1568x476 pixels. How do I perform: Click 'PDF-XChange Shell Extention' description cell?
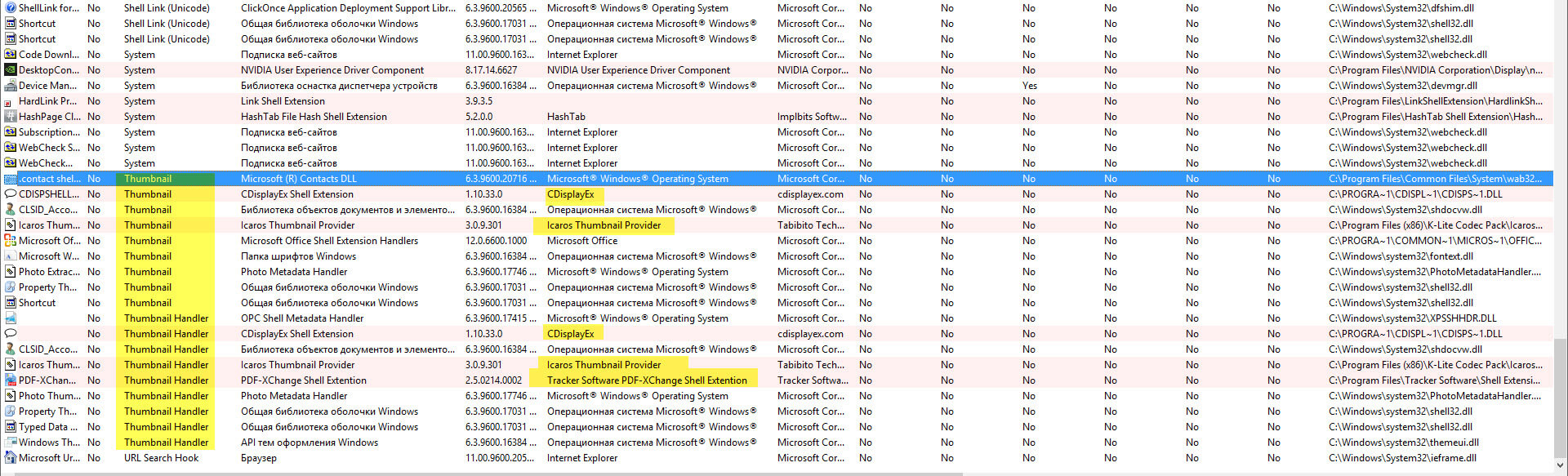coord(304,380)
